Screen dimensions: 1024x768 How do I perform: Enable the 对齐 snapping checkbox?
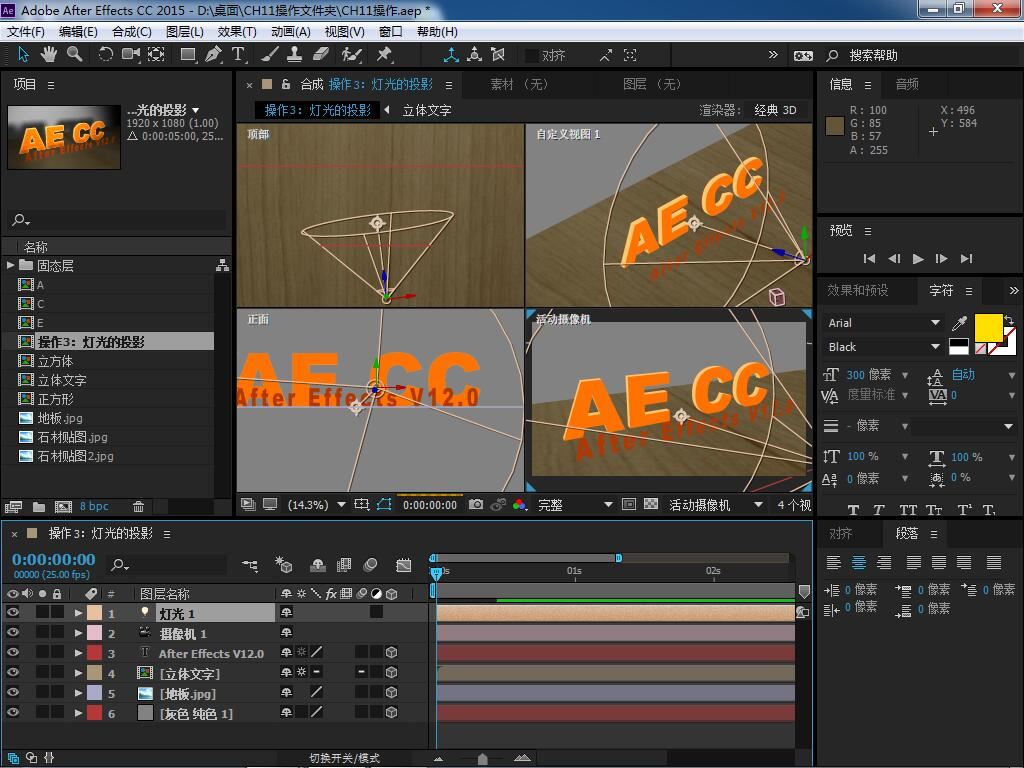pyautogui.click(x=532, y=56)
